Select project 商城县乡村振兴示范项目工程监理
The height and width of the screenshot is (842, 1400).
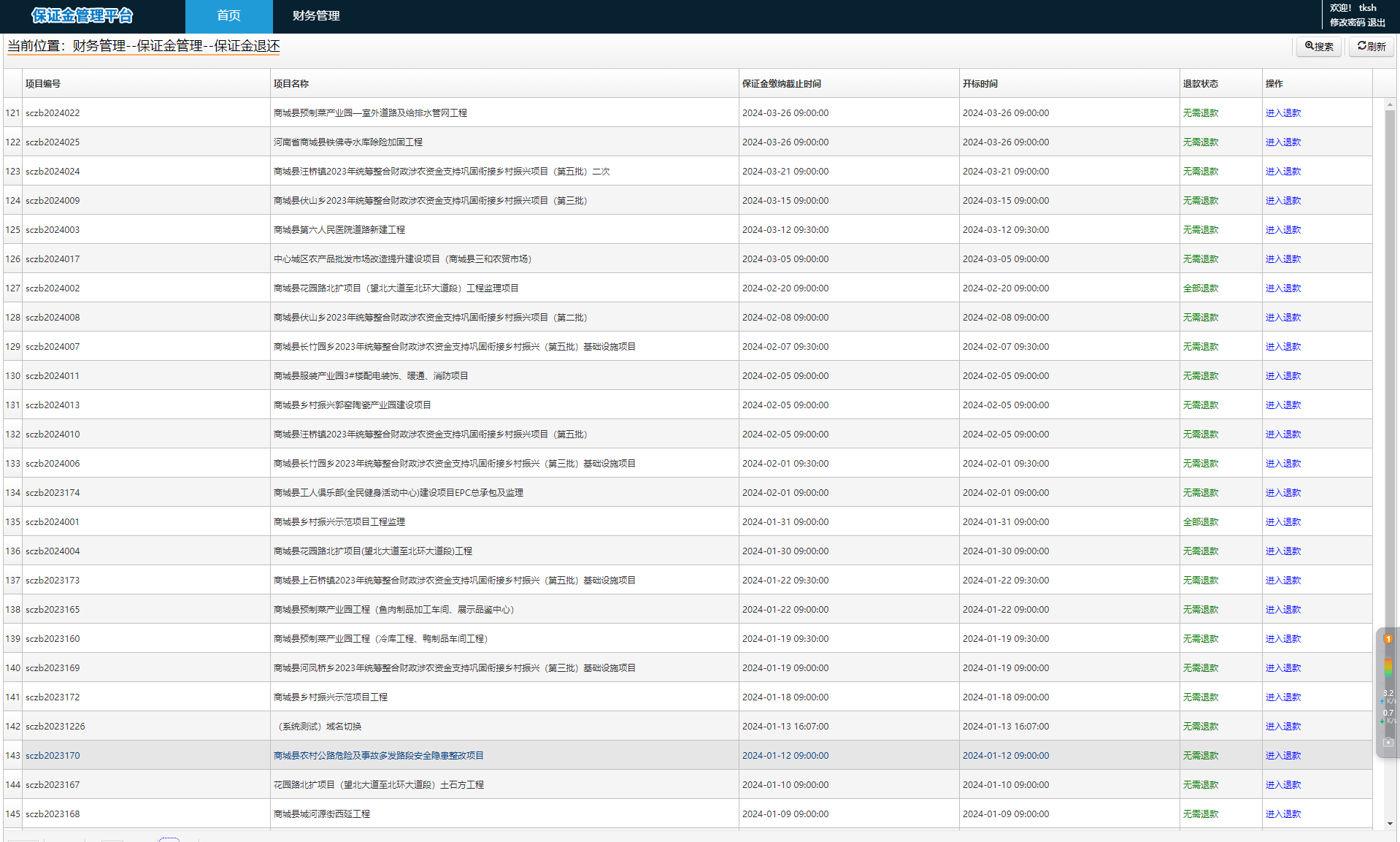coord(339,522)
